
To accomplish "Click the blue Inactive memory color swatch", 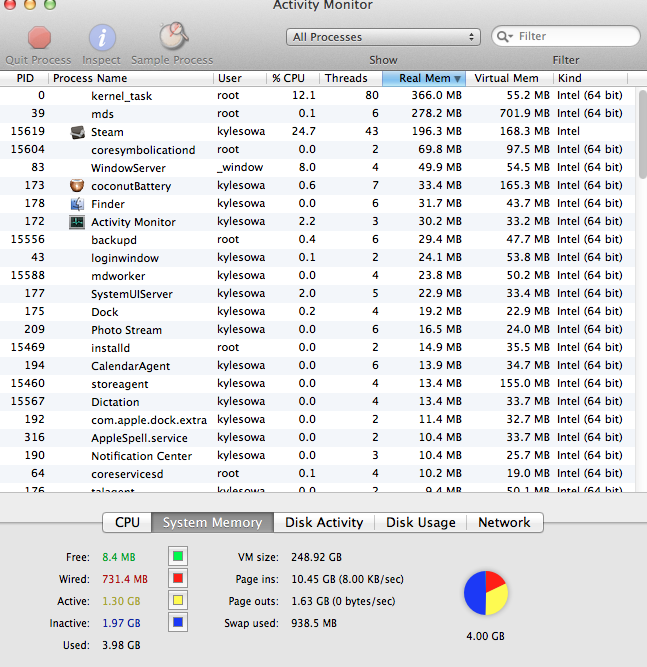I will click(x=178, y=622).
